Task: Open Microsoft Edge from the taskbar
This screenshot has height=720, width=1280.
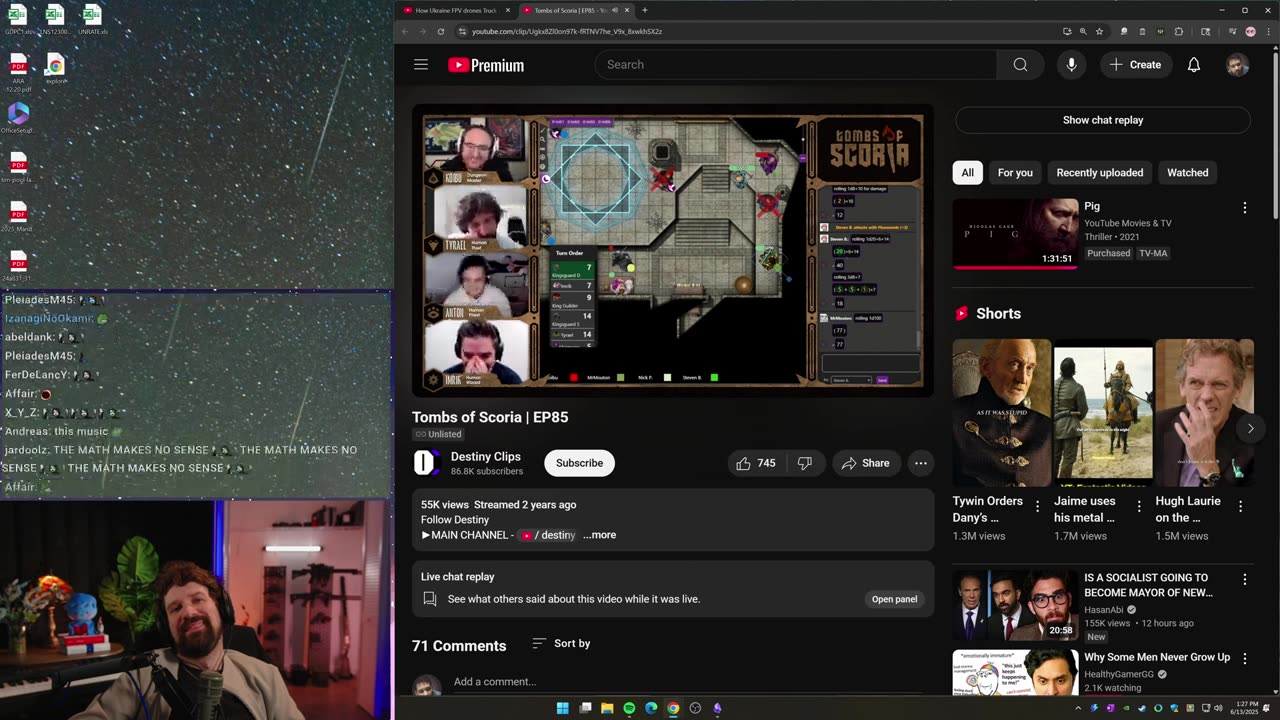Action: [651, 708]
